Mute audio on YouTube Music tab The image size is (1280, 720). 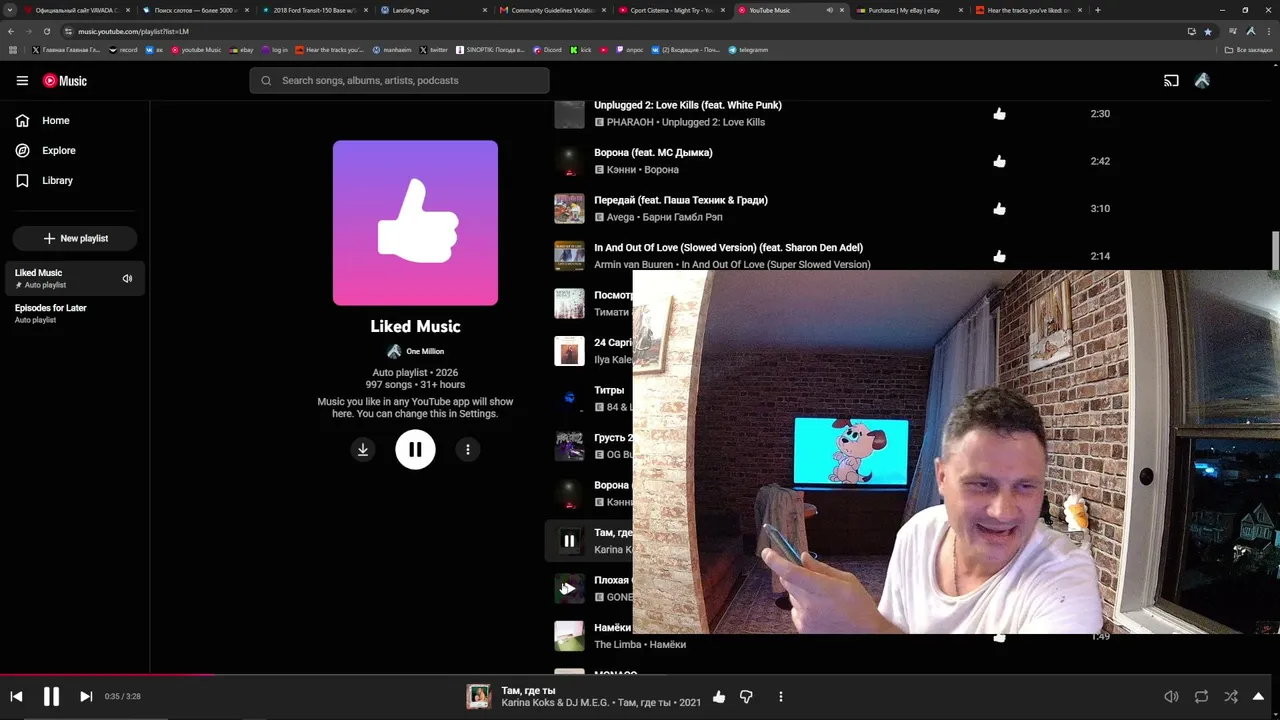[829, 10]
